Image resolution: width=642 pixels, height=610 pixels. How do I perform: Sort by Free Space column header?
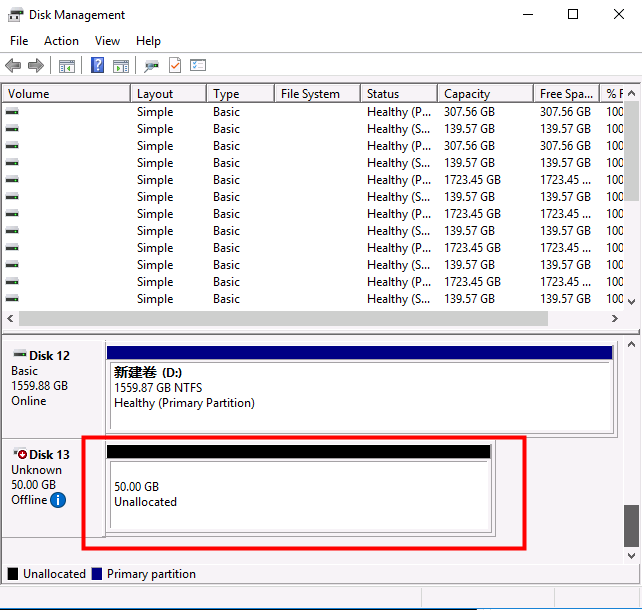[x=567, y=94]
